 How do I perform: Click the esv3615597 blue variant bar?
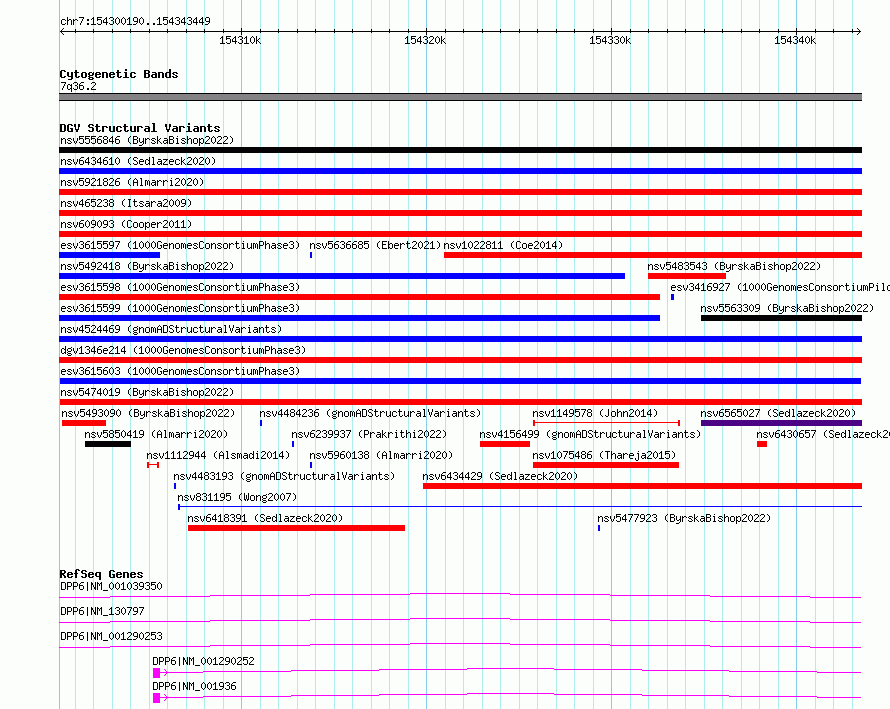(110, 255)
